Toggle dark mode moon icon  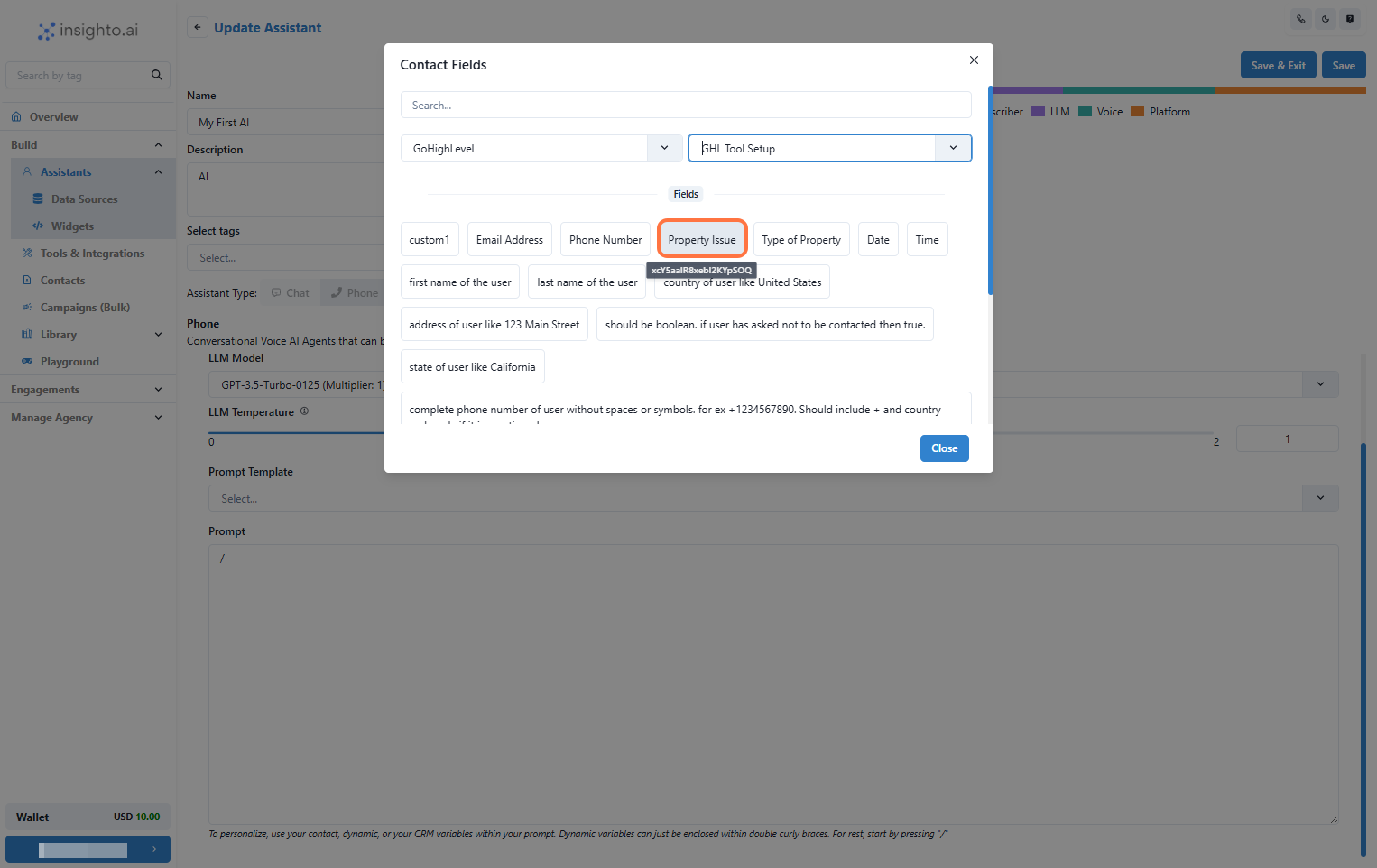pyautogui.click(x=1325, y=19)
